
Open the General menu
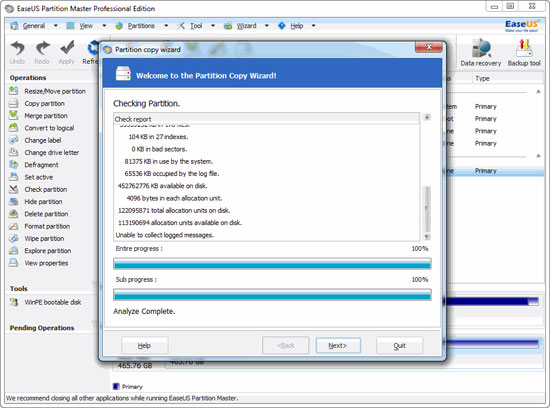pos(34,26)
